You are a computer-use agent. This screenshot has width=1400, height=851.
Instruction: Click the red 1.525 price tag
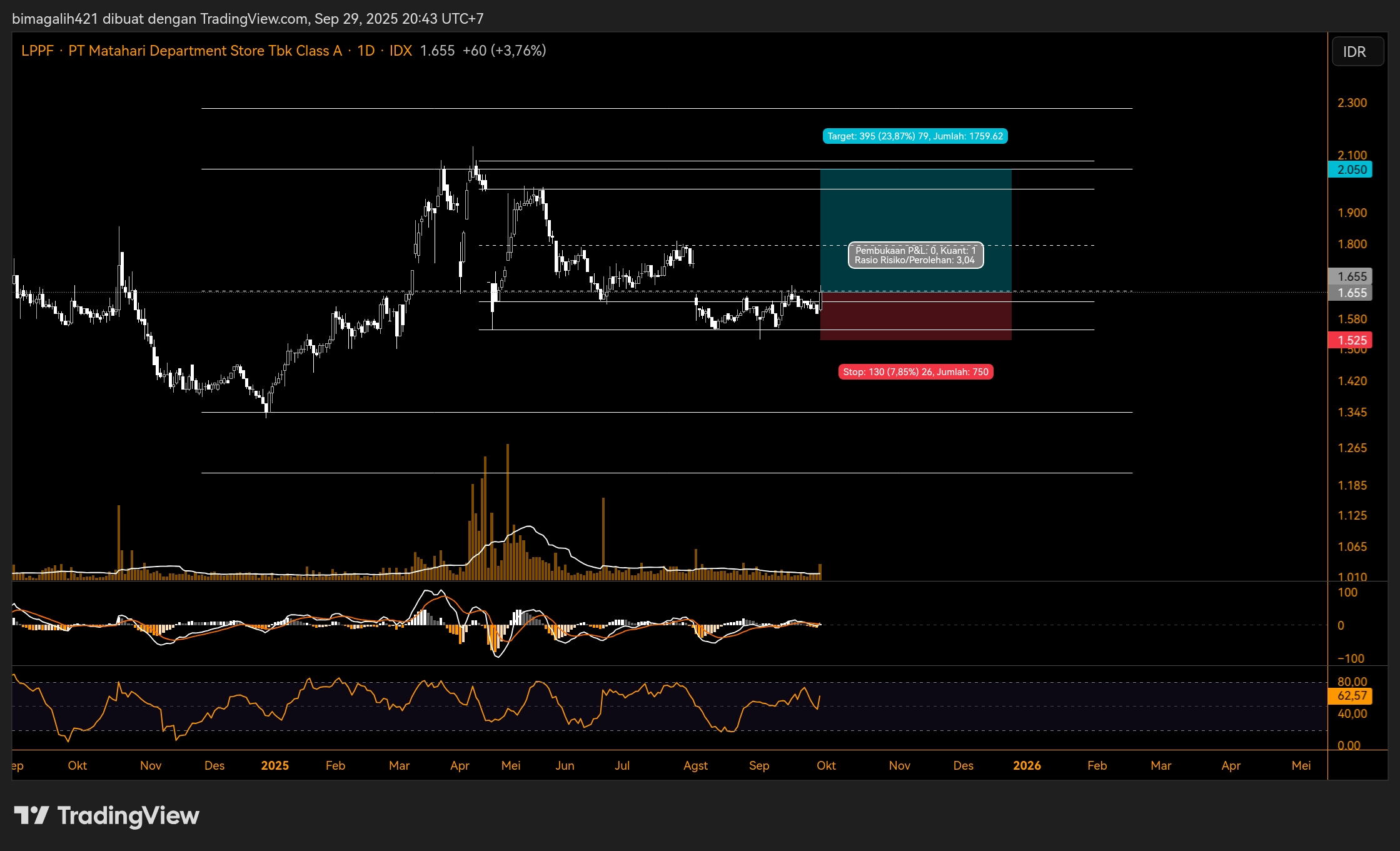pyautogui.click(x=1351, y=340)
